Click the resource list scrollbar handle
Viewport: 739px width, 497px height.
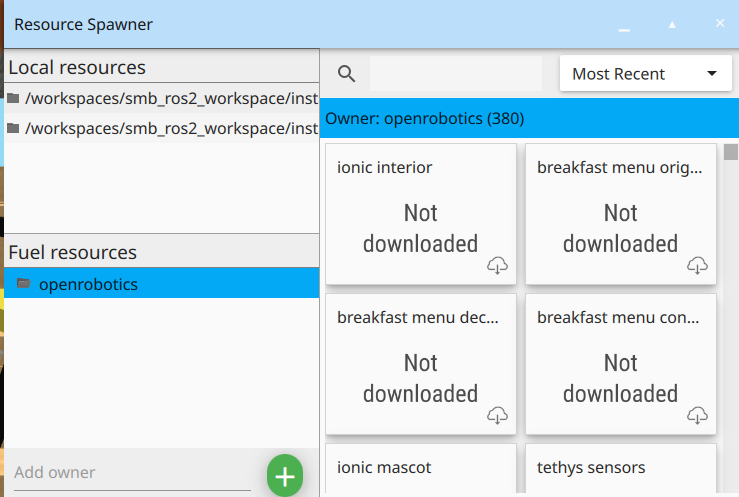tap(731, 152)
